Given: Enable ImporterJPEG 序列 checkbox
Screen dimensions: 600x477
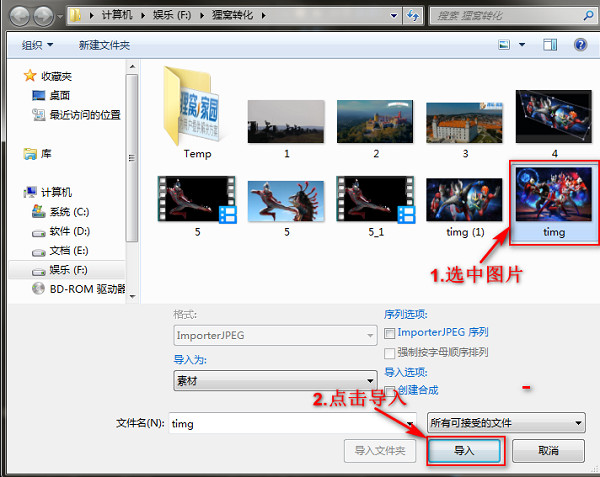Looking at the screenshot, I should (x=390, y=333).
